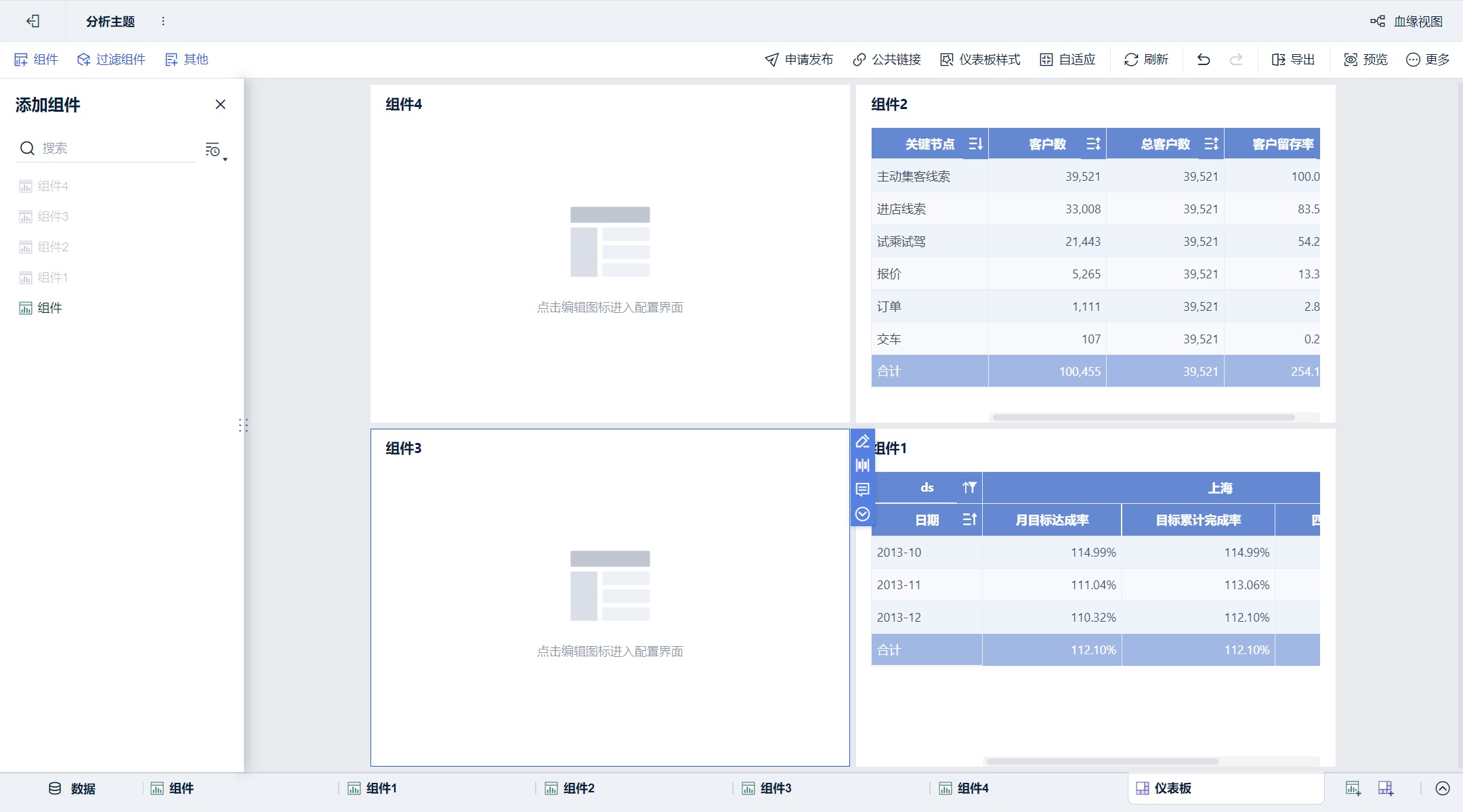The image size is (1463, 812).
Task: Refresh the dashboard with 刷新
Action: tap(1146, 60)
